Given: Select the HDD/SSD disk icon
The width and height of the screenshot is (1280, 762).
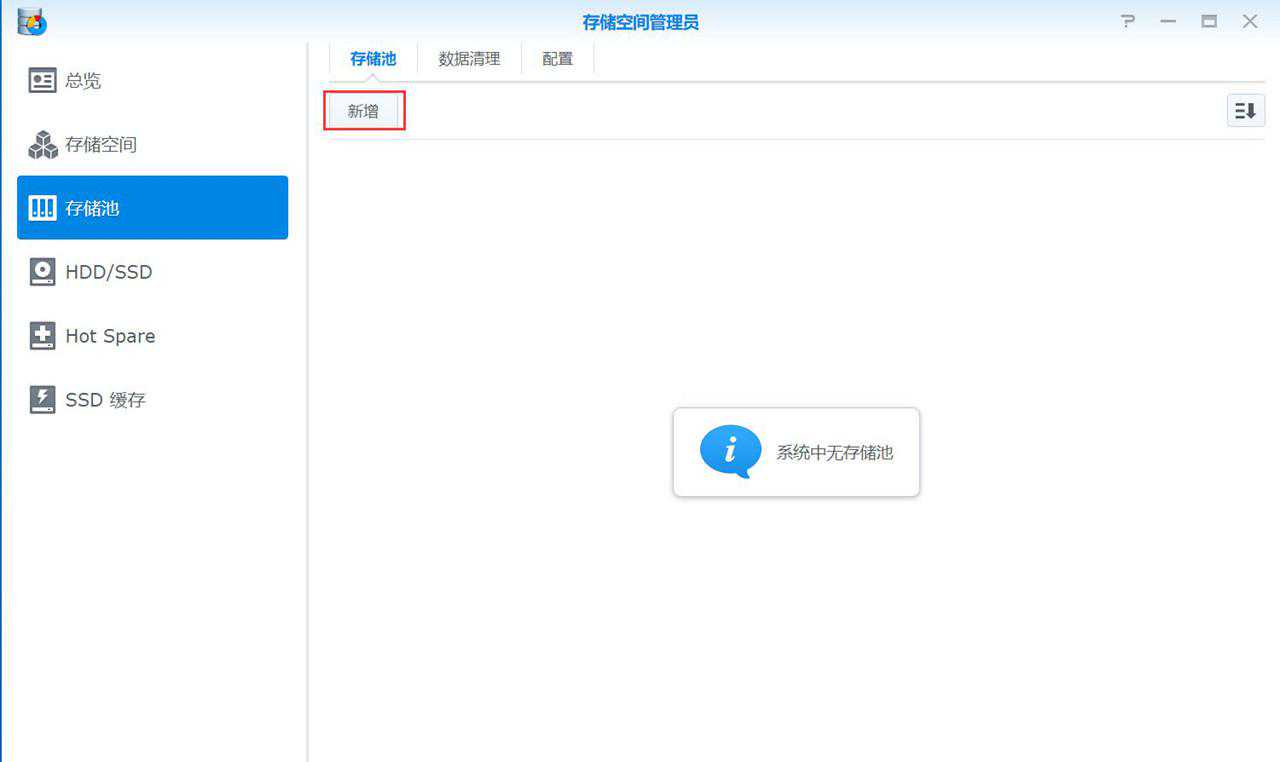Looking at the screenshot, I should (x=42, y=272).
